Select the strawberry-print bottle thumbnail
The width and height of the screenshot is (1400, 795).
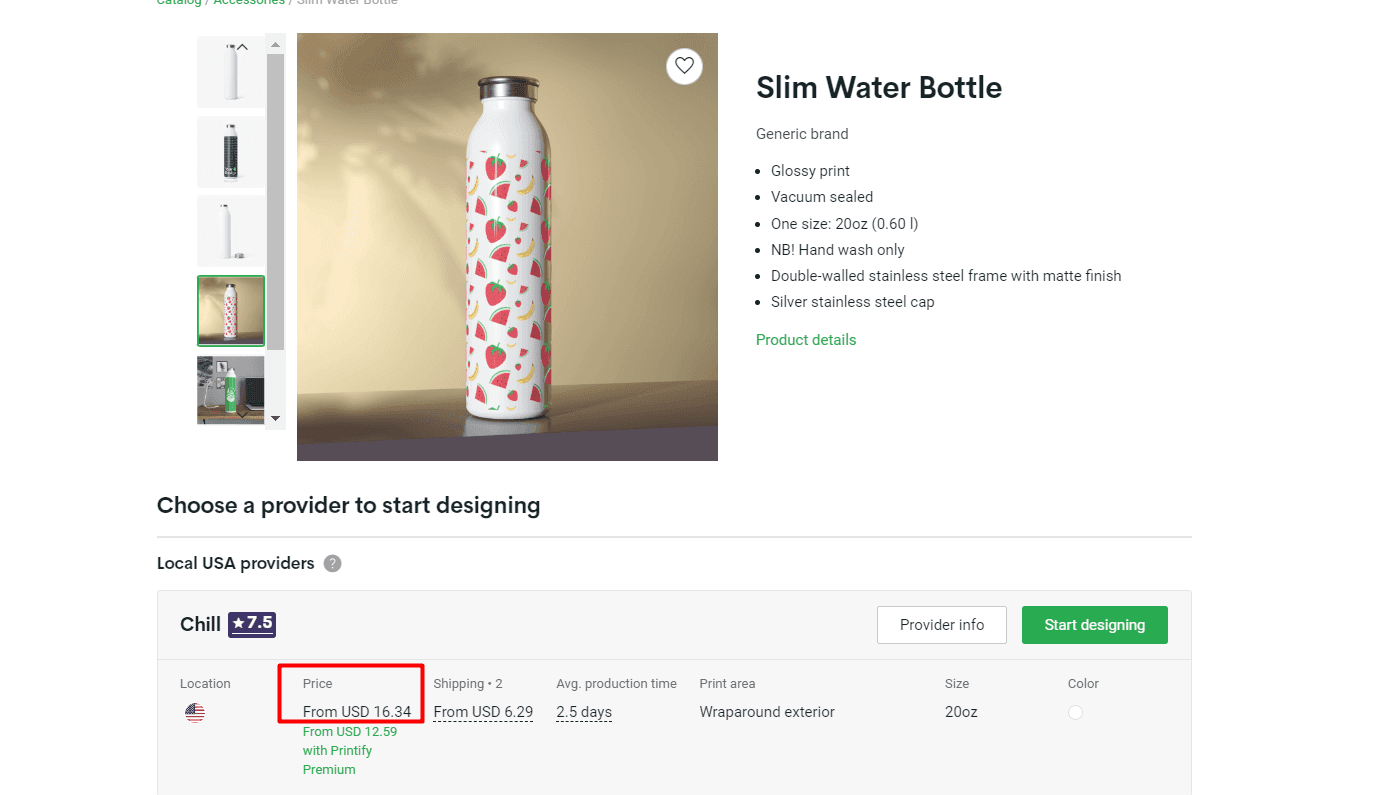point(231,310)
